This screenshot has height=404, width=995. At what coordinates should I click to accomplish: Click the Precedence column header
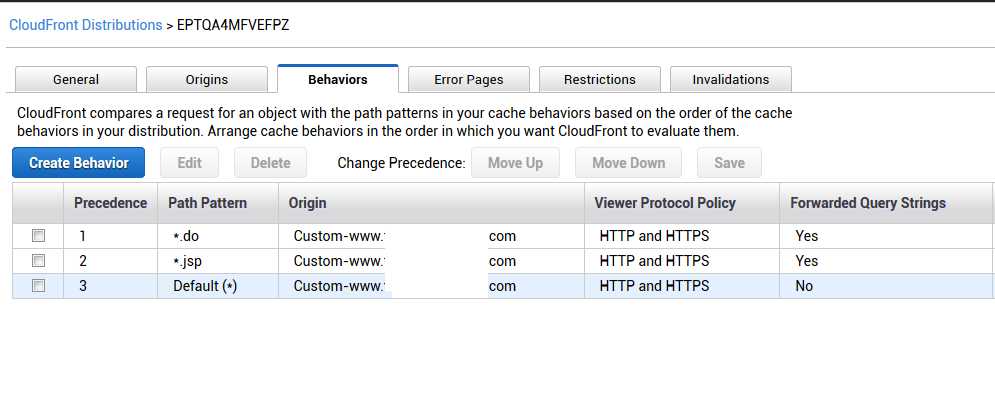point(110,203)
